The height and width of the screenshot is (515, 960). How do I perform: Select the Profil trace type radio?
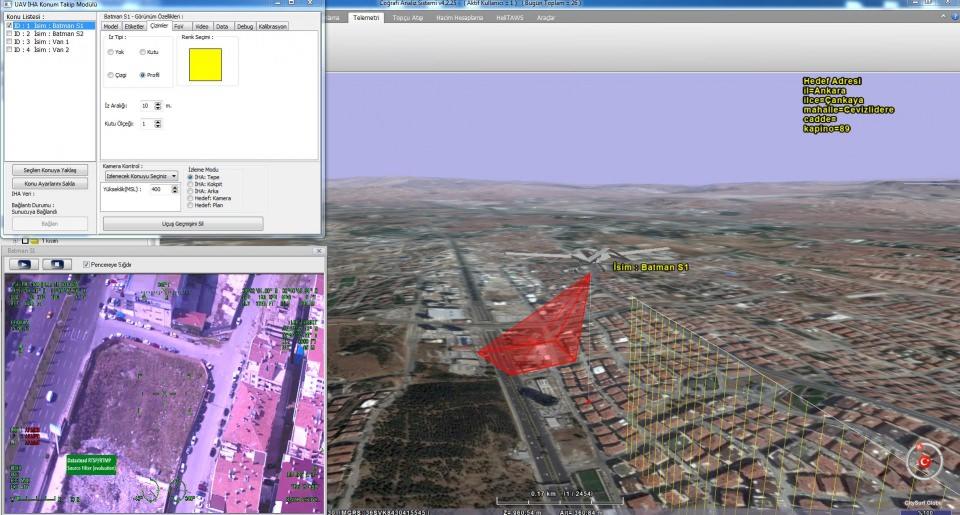(143, 75)
